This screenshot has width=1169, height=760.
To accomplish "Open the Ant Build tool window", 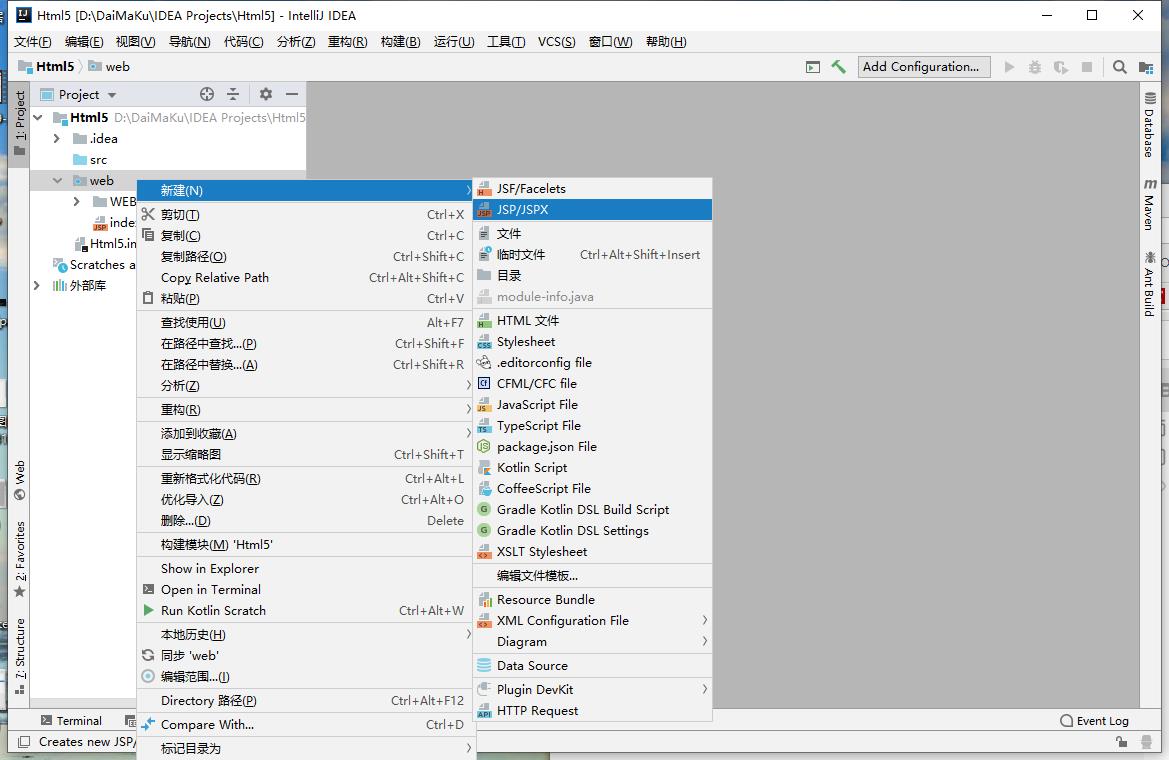I will [x=1150, y=284].
